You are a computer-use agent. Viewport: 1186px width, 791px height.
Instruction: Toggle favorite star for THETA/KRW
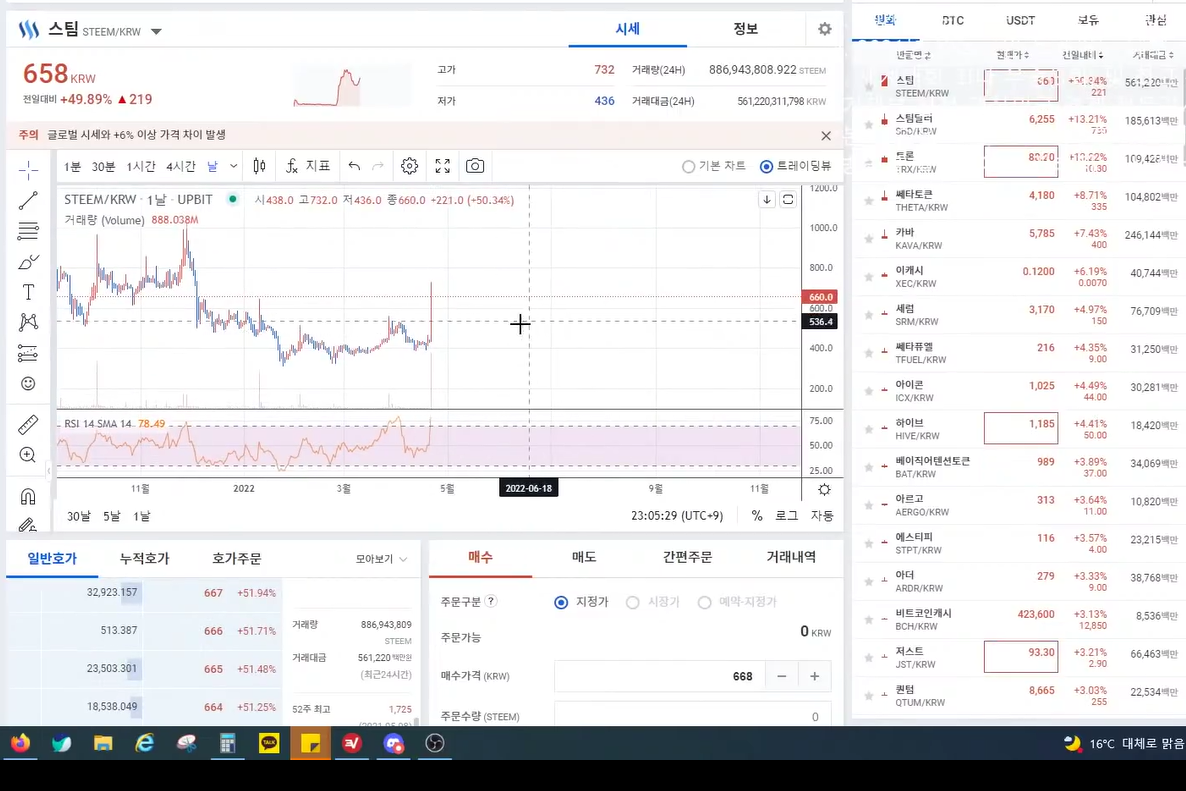(868, 200)
